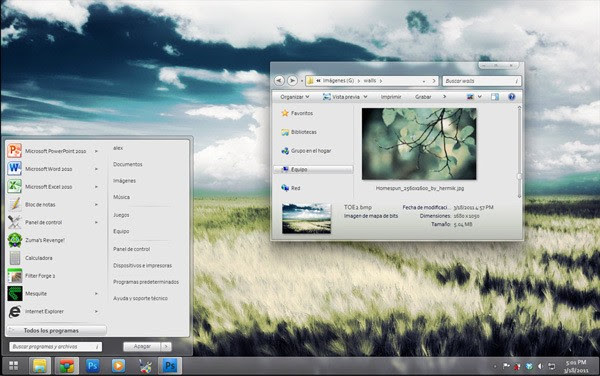Image resolution: width=600 pixels, height=376 pixels.
Task: Click the TOE2.bmp preview thumbnail in details pane
Action: [x=307, y=218]
